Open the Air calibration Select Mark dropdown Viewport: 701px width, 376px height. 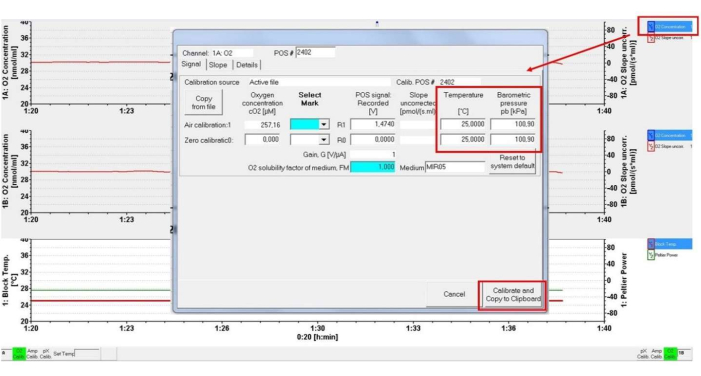tap(323, 124)
